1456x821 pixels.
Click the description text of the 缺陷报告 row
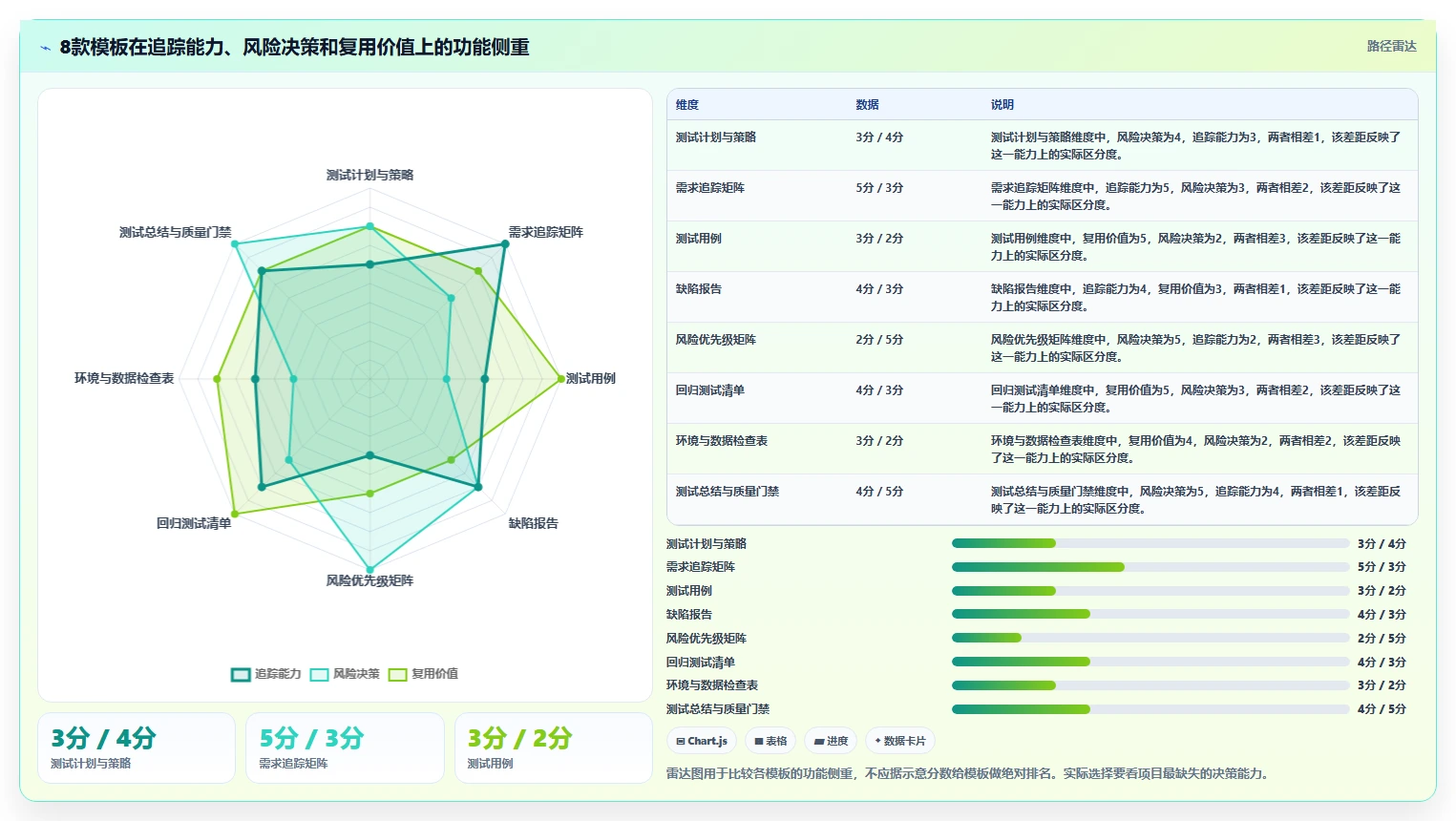pyautogui.click(x=1195, y=298)
